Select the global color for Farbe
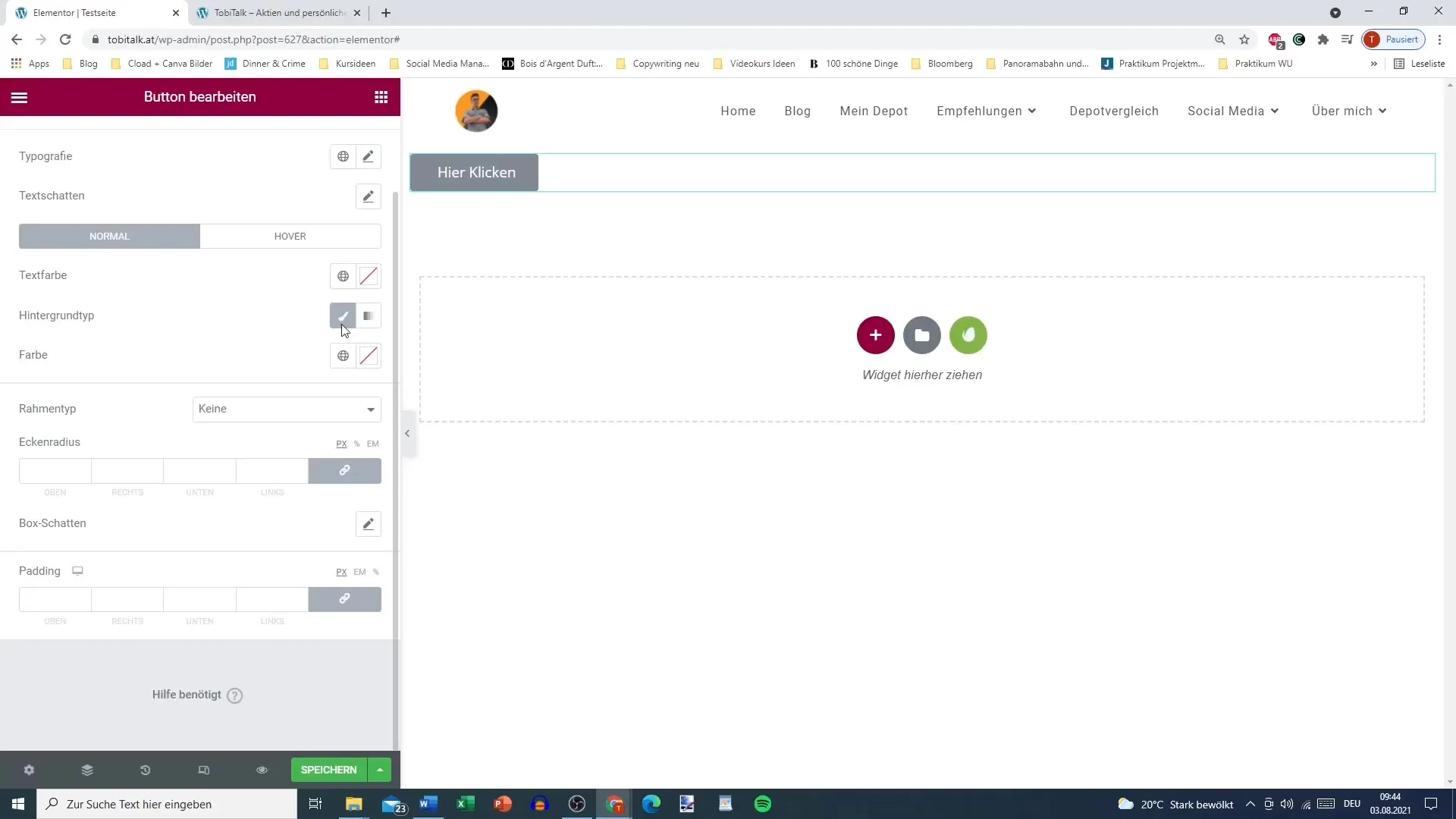 pyautogui.click(x=343, y=356)
